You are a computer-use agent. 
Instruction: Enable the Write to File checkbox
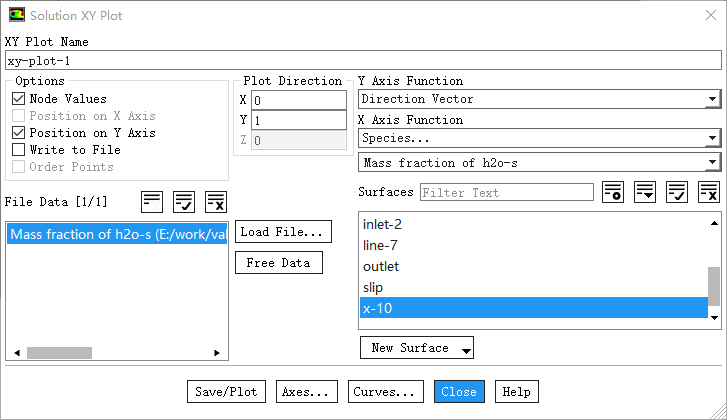pyautogui.click(x=19, y=150)
